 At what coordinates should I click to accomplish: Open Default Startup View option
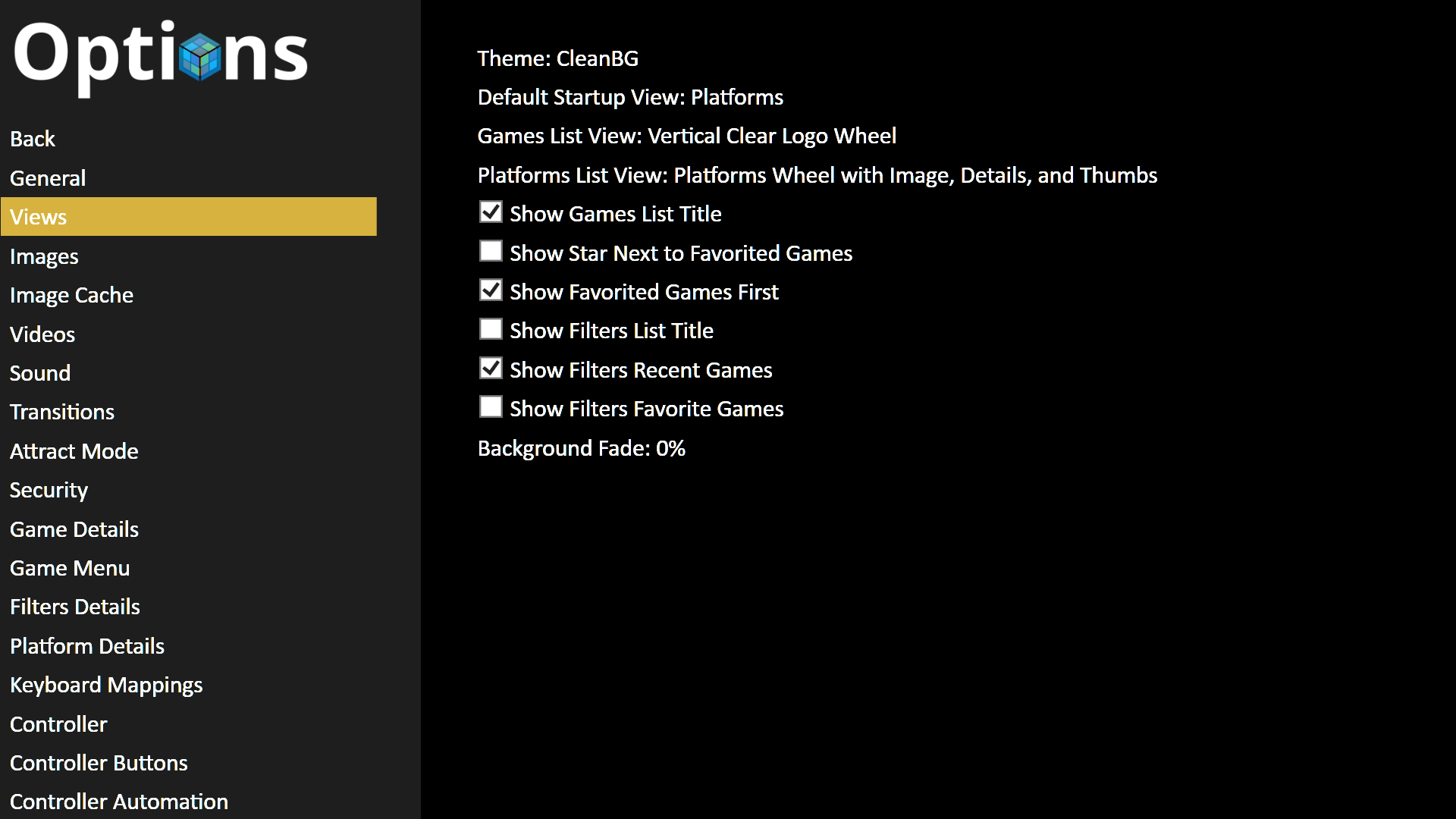pos(630,97)
